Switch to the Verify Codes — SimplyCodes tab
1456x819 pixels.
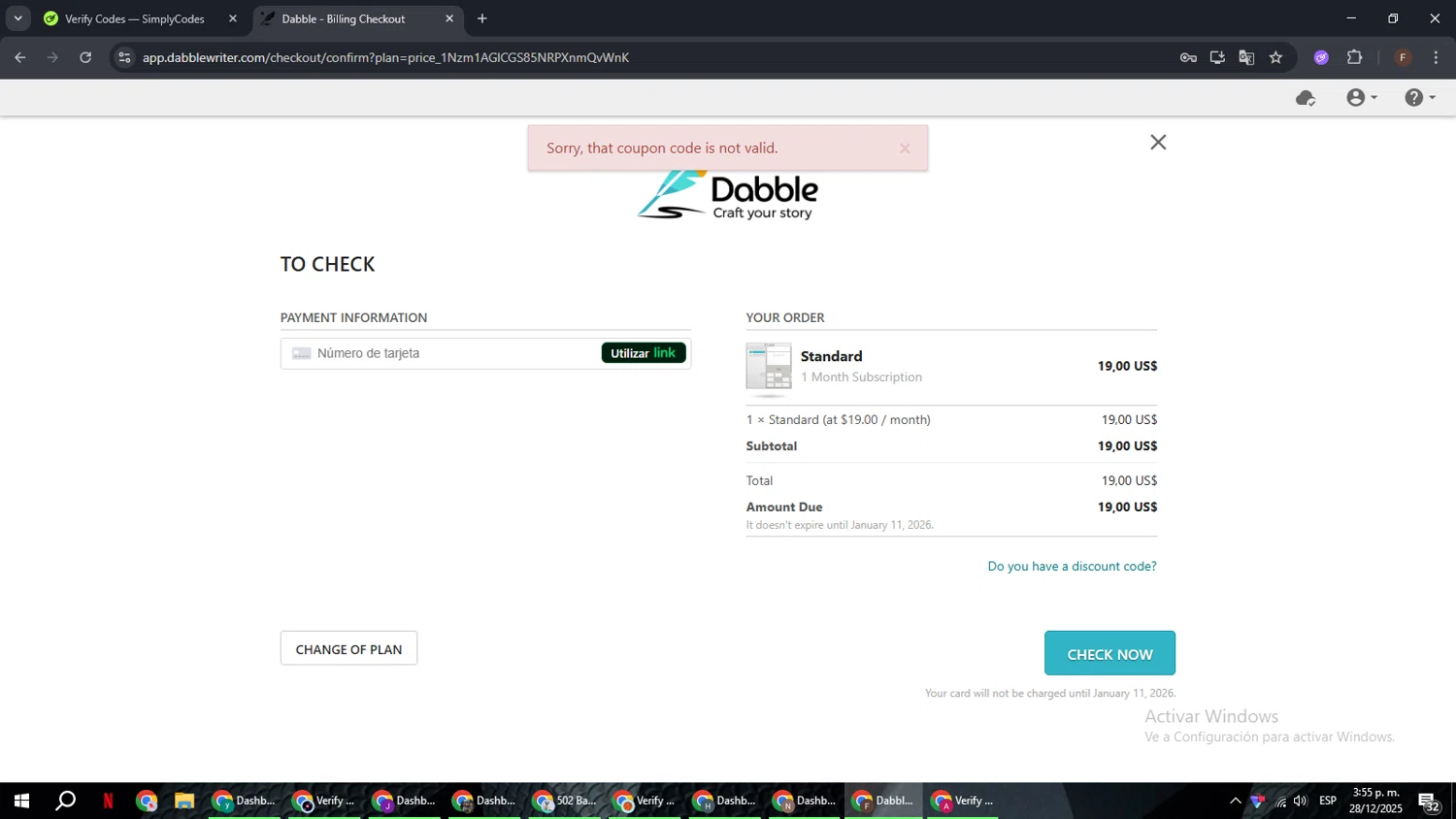click(134, 18)
